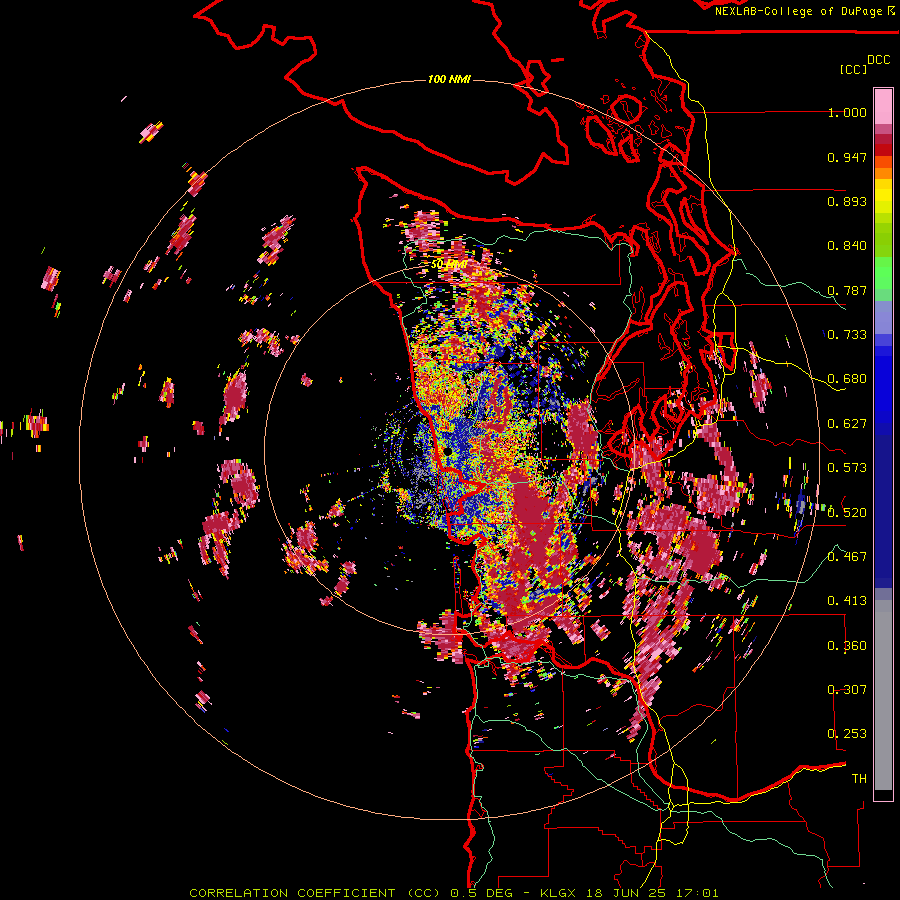The width and height of the screenshot is (900, 900).
Task: Select the 0.253 legend value
Action: [847, 734]
